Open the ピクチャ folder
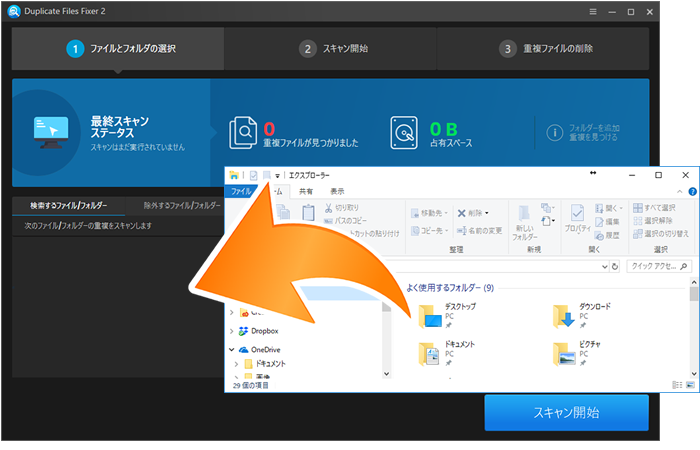The height and width of the screenshot is (450, 700). pyautogui.click(x=577, y=354)
